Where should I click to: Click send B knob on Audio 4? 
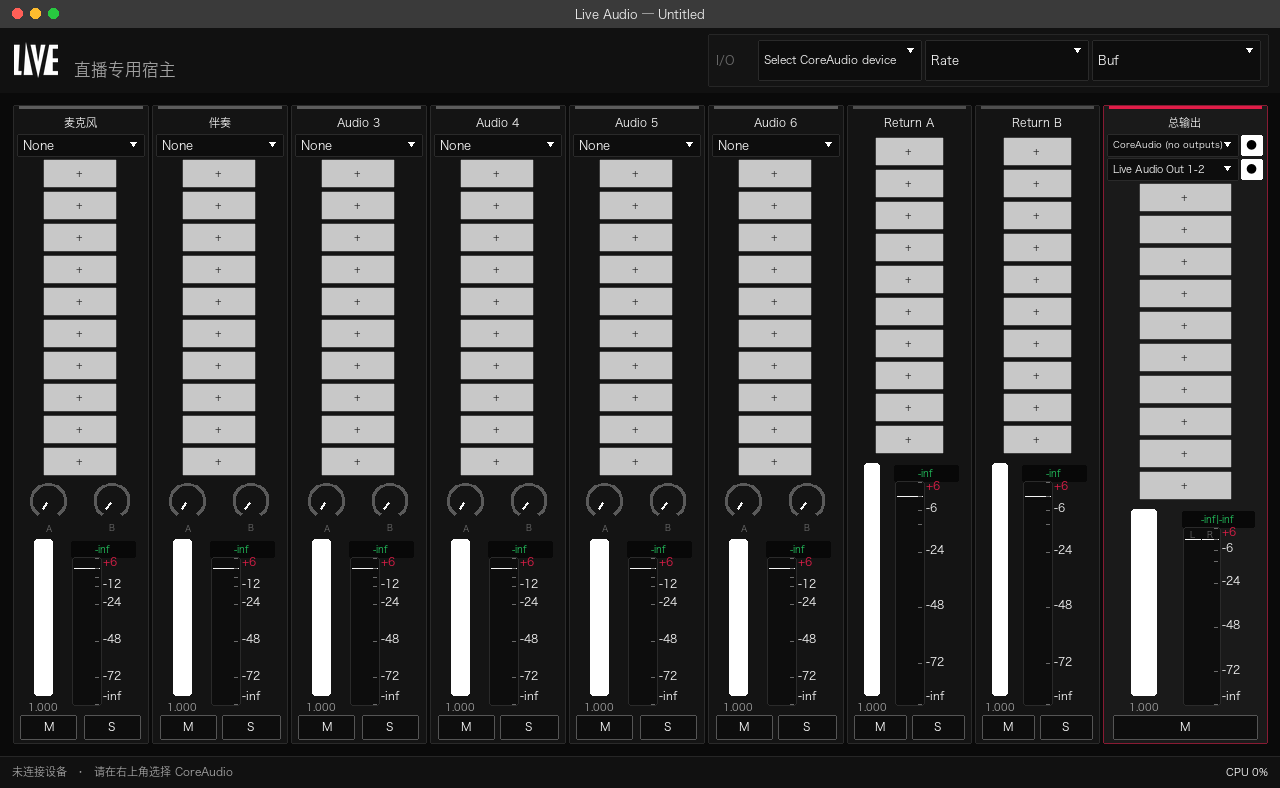(529, 501)
